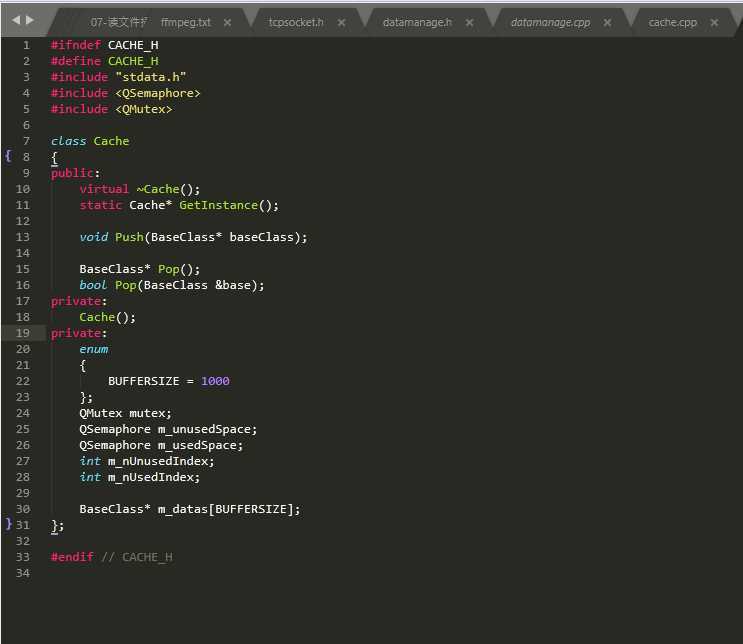Click on 'BaseClass* m_datas[BUFFERSIZE];' line
Screen dimensions: 743x644
190,509
